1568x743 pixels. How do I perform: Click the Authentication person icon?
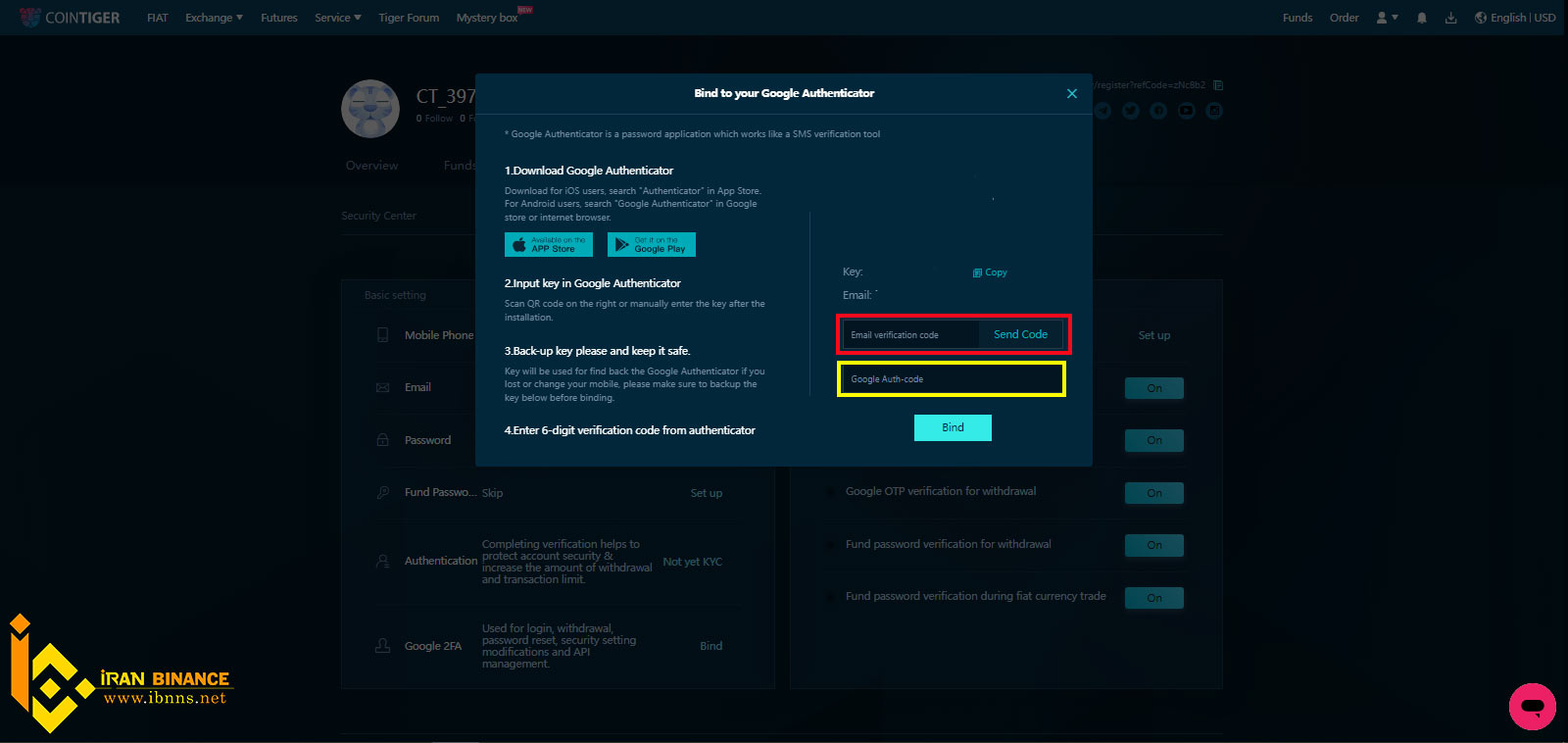pyautogui.click(x=383, y=562)
